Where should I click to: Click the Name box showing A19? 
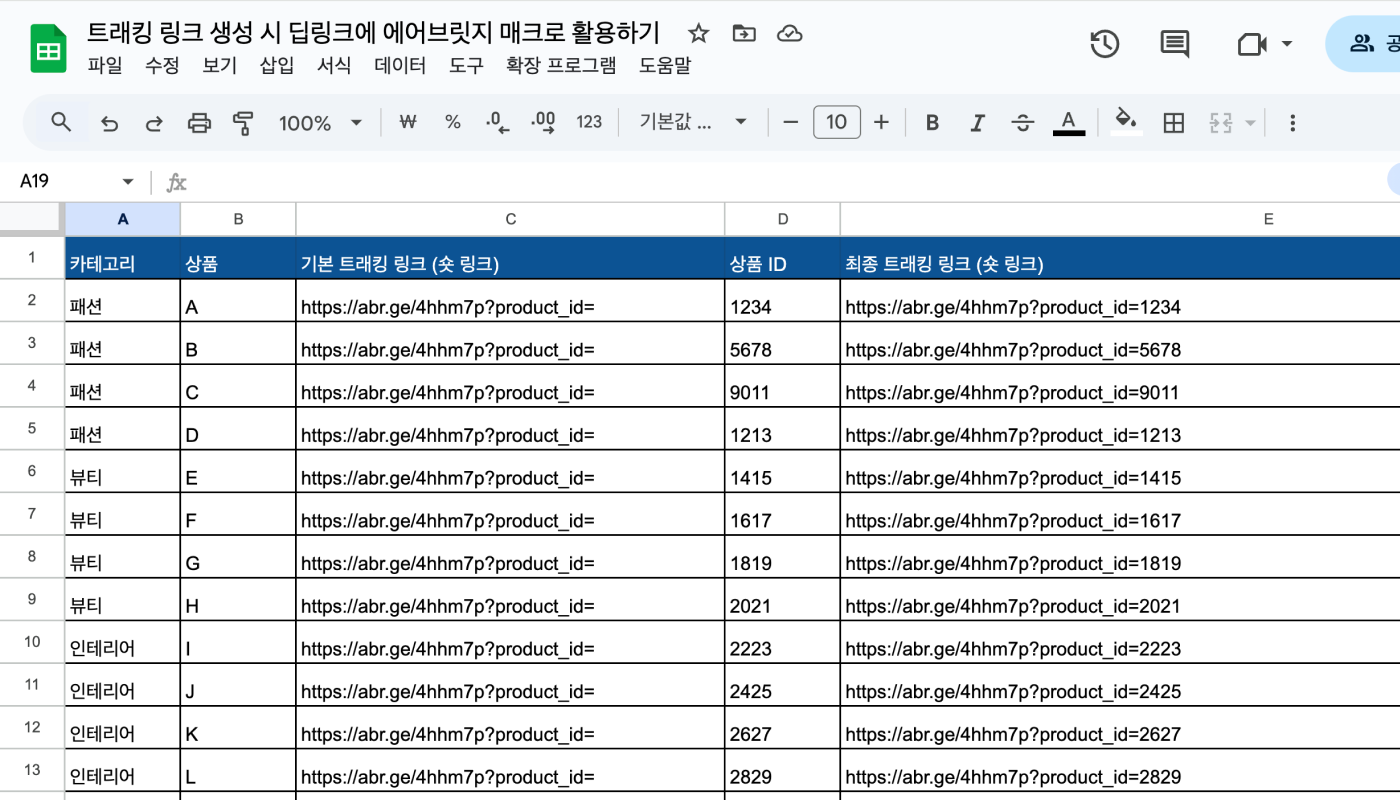point(63,181)
